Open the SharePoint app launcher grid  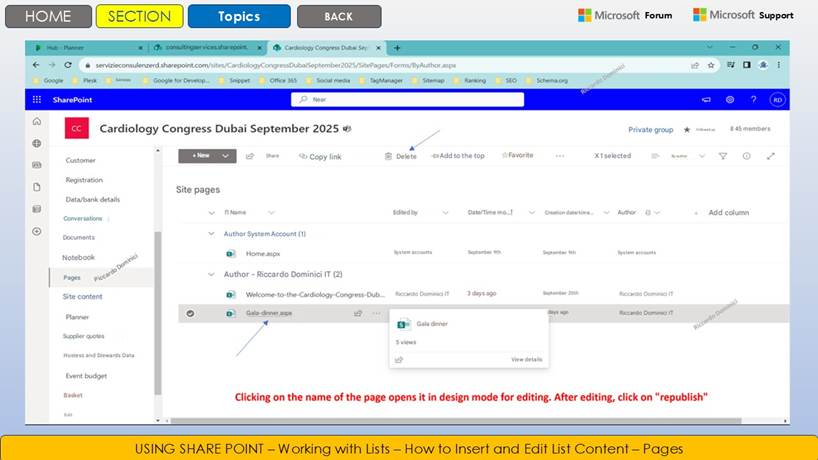(37, 100)
